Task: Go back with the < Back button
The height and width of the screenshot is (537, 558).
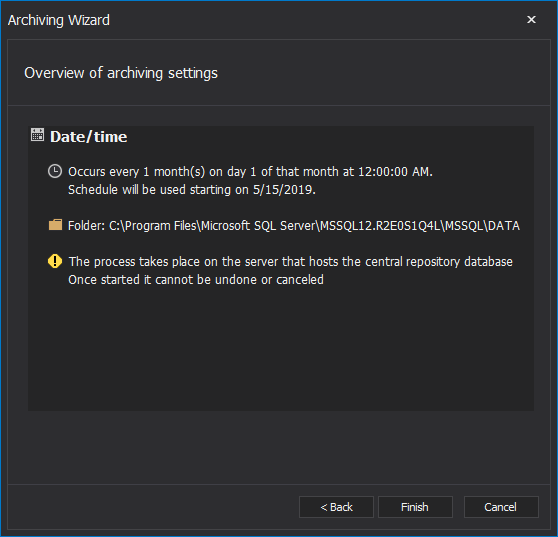Action: [x=336, y=507]
